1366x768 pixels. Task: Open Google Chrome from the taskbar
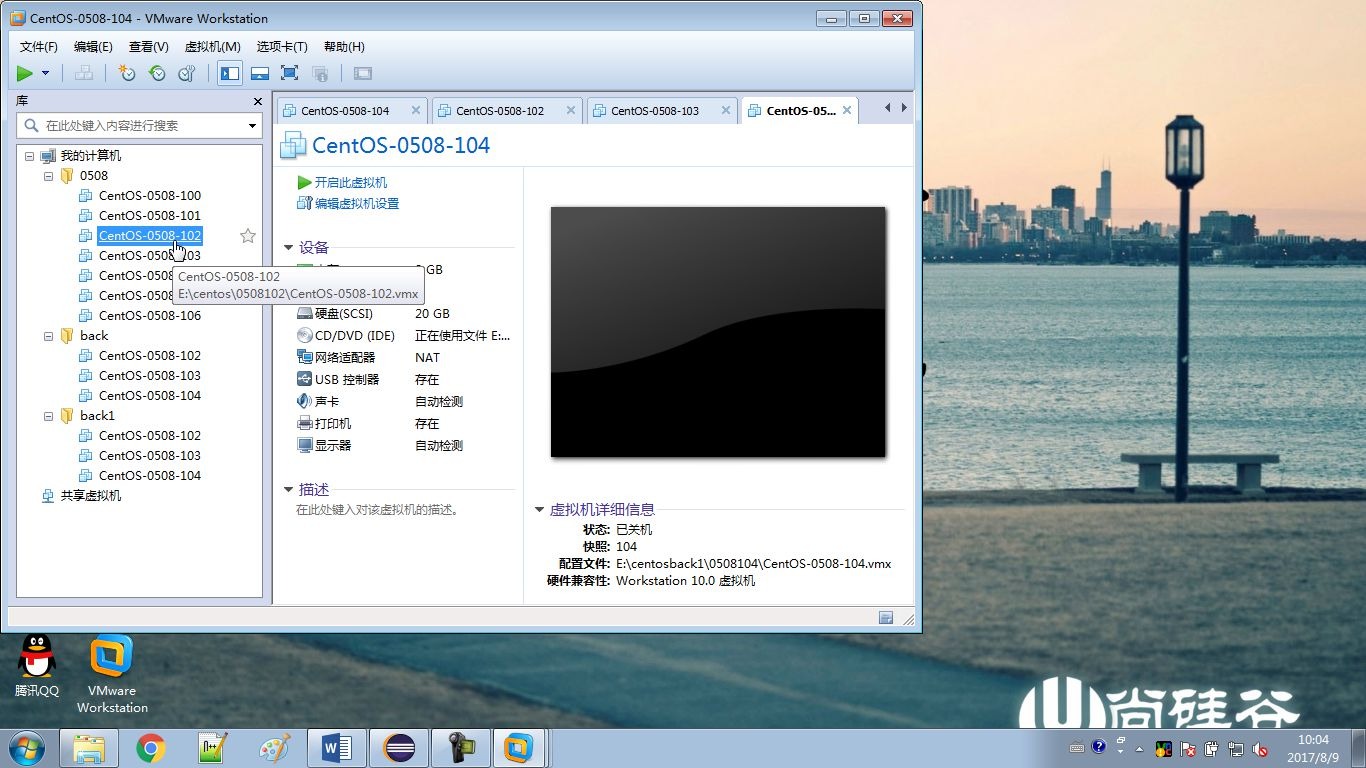pyautogui.click(x=151, y=748)
